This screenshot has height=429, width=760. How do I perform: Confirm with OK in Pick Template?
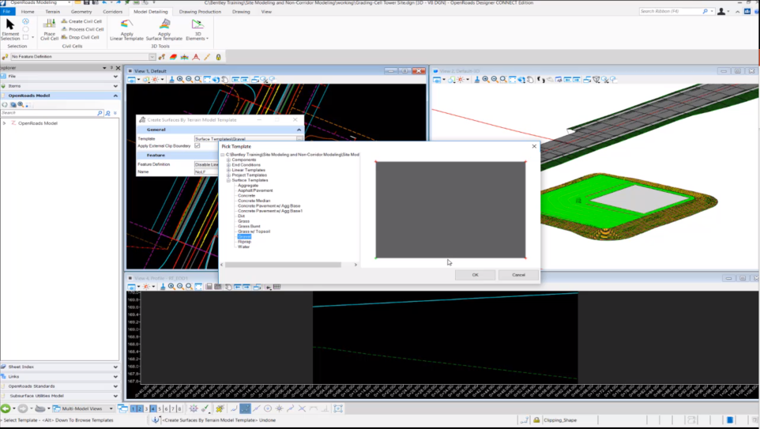[x=475, y=275]
